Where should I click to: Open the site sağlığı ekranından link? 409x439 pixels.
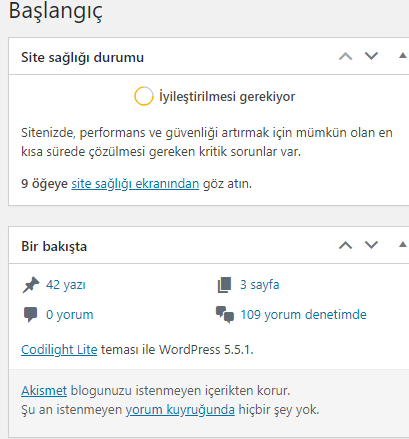click(x=135, y=184)
